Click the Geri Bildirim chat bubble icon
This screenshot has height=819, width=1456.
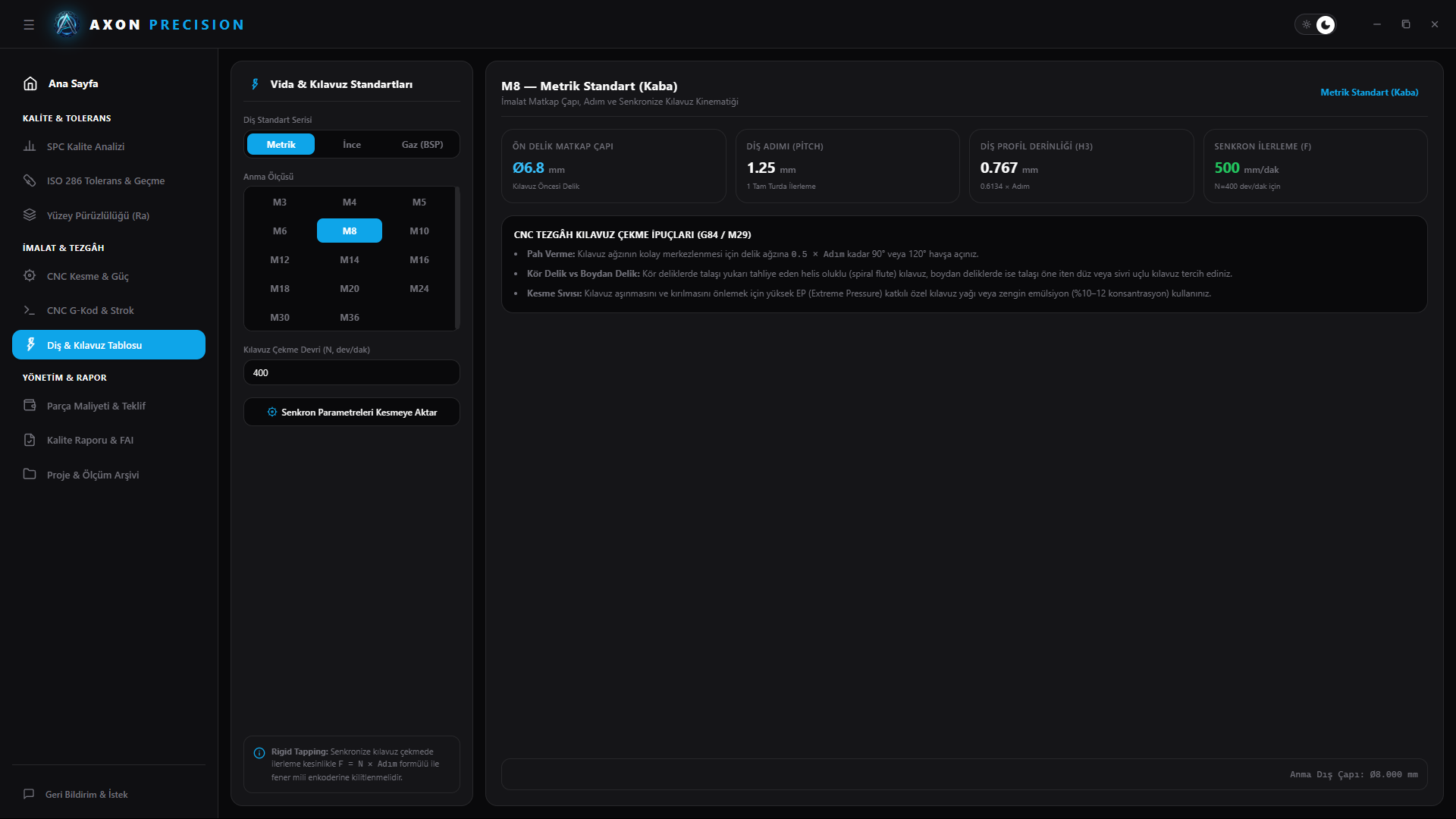tap(29, 794)
